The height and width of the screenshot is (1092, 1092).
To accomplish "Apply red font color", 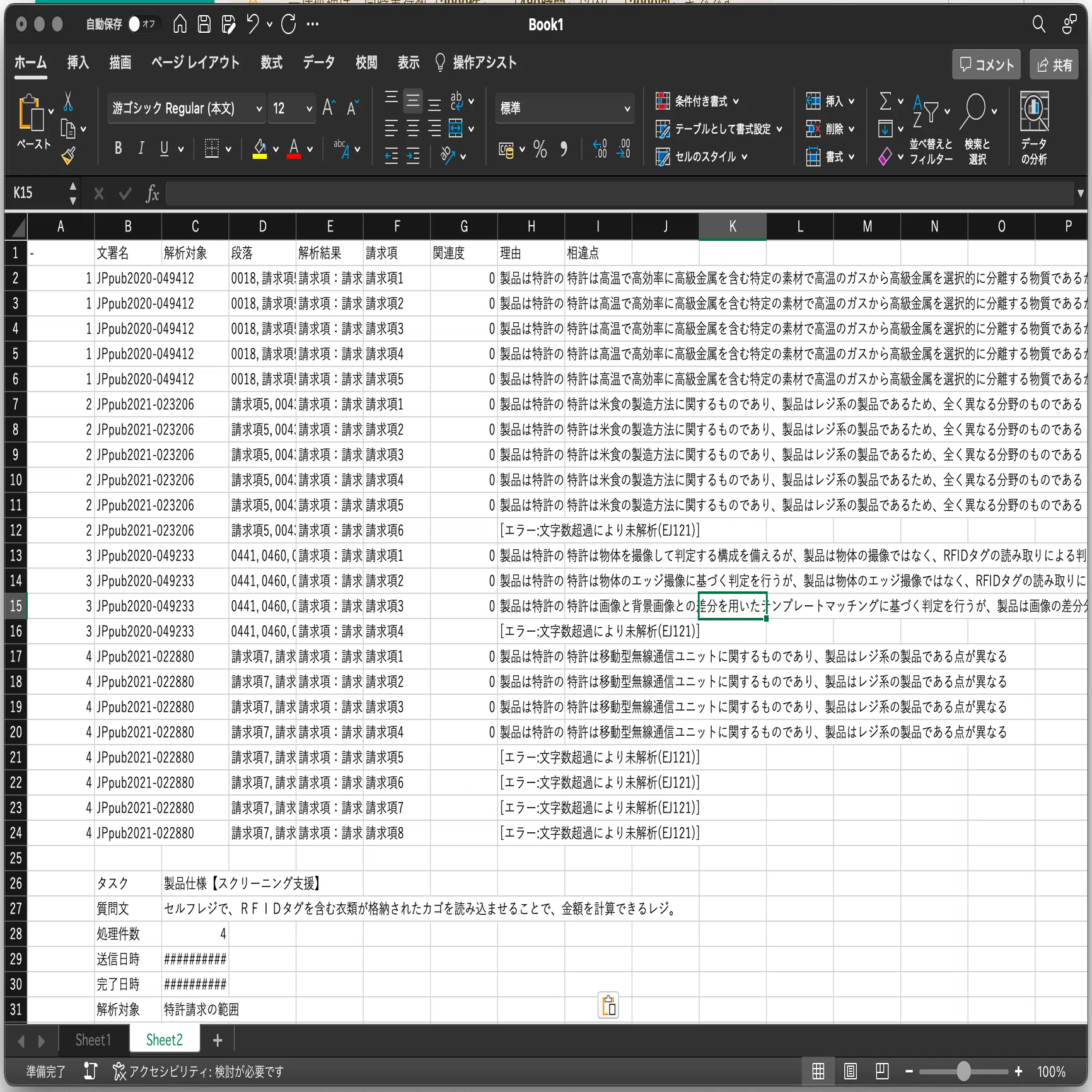I will click(x=294, y=149).
